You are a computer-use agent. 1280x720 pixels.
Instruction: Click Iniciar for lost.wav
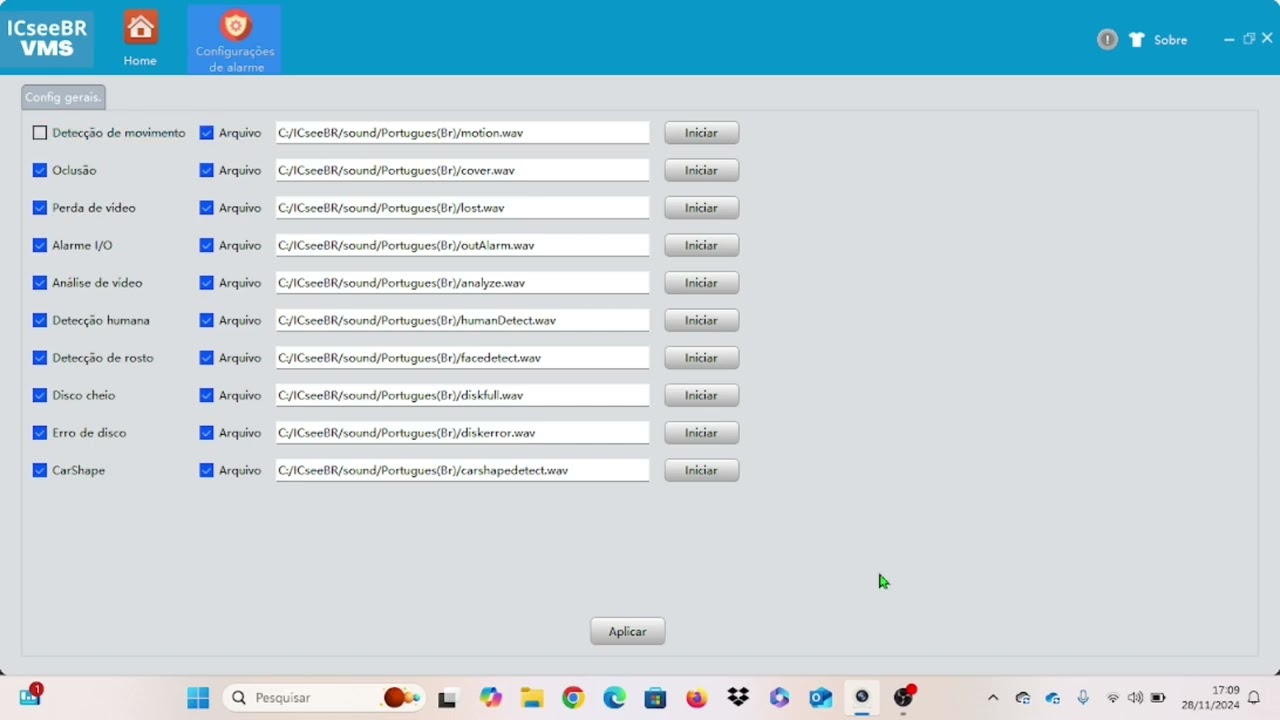click(701, 208)
